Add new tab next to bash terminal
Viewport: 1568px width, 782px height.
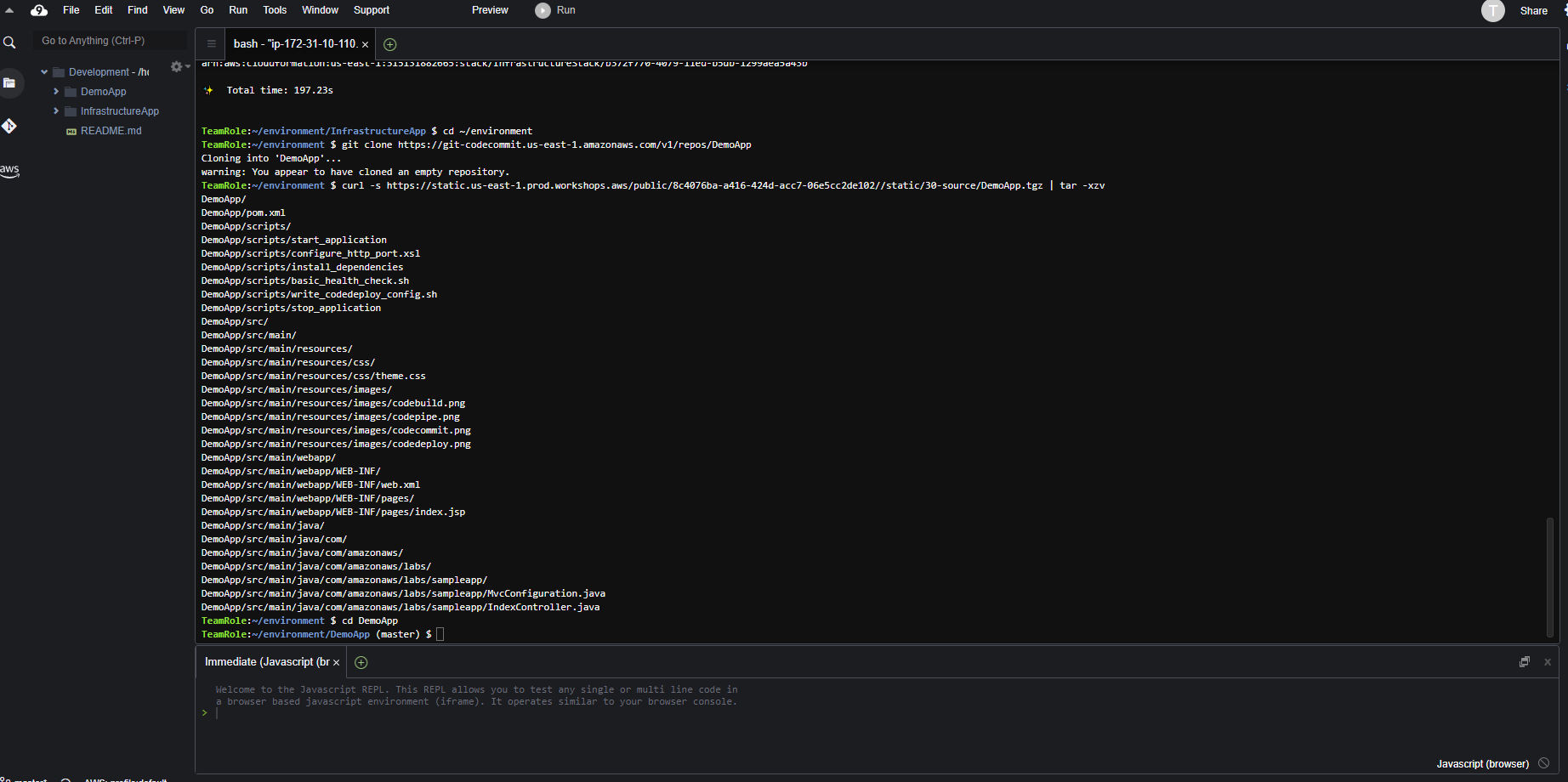tap(390, 44)
